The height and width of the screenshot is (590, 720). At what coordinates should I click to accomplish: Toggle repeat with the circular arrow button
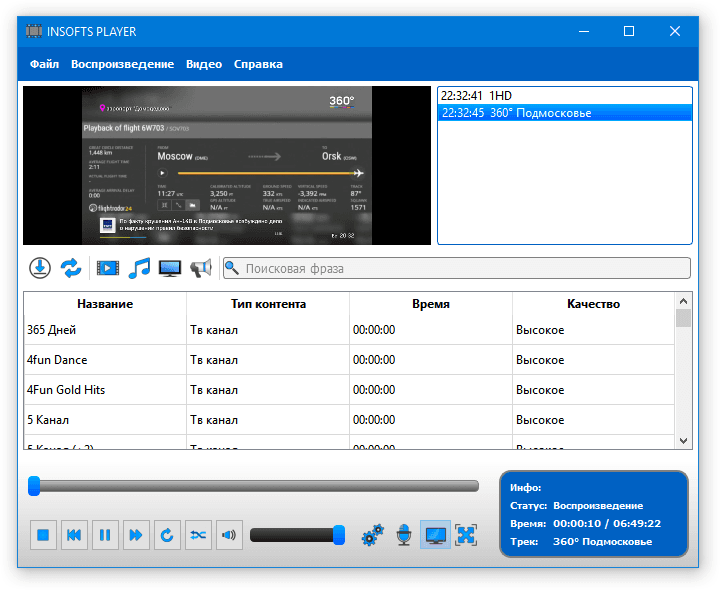pos(167,536)
